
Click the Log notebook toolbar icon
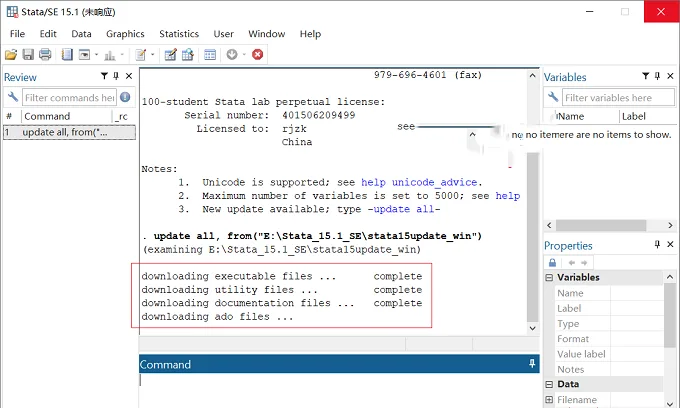[x=67, y=55]
